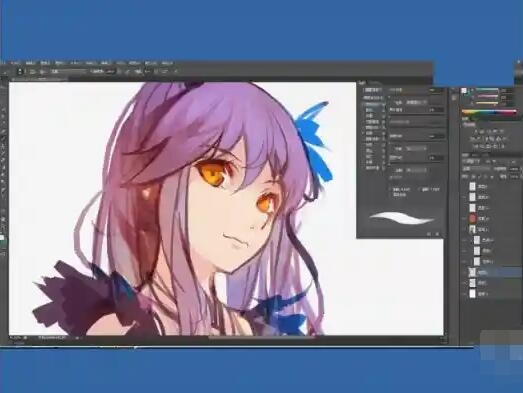Click the rainbow color spectrum ramp

pos(489,112)
